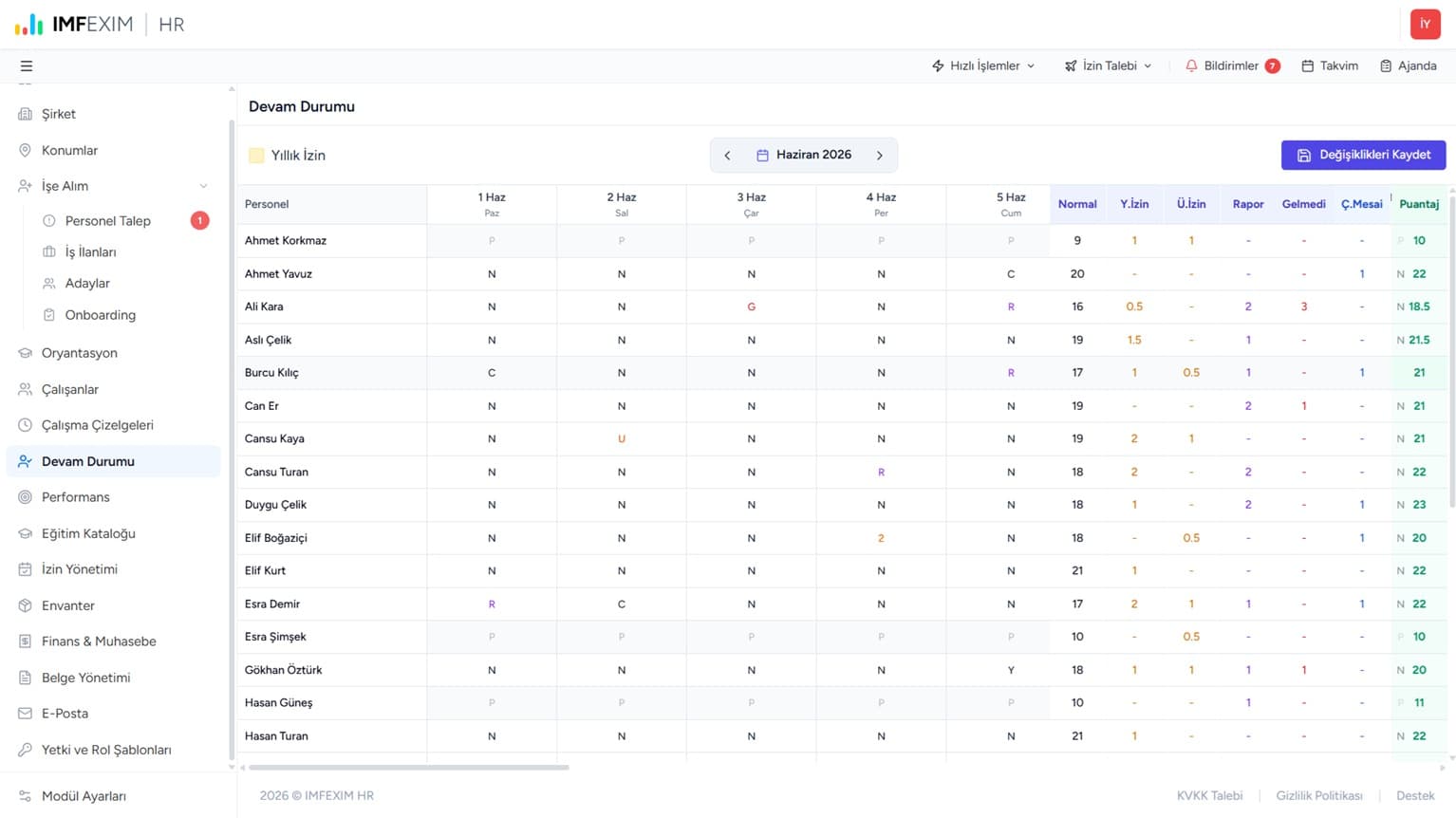
Task: Click Cansu Kaya's 2 Haz U cell
Action: 622,439
